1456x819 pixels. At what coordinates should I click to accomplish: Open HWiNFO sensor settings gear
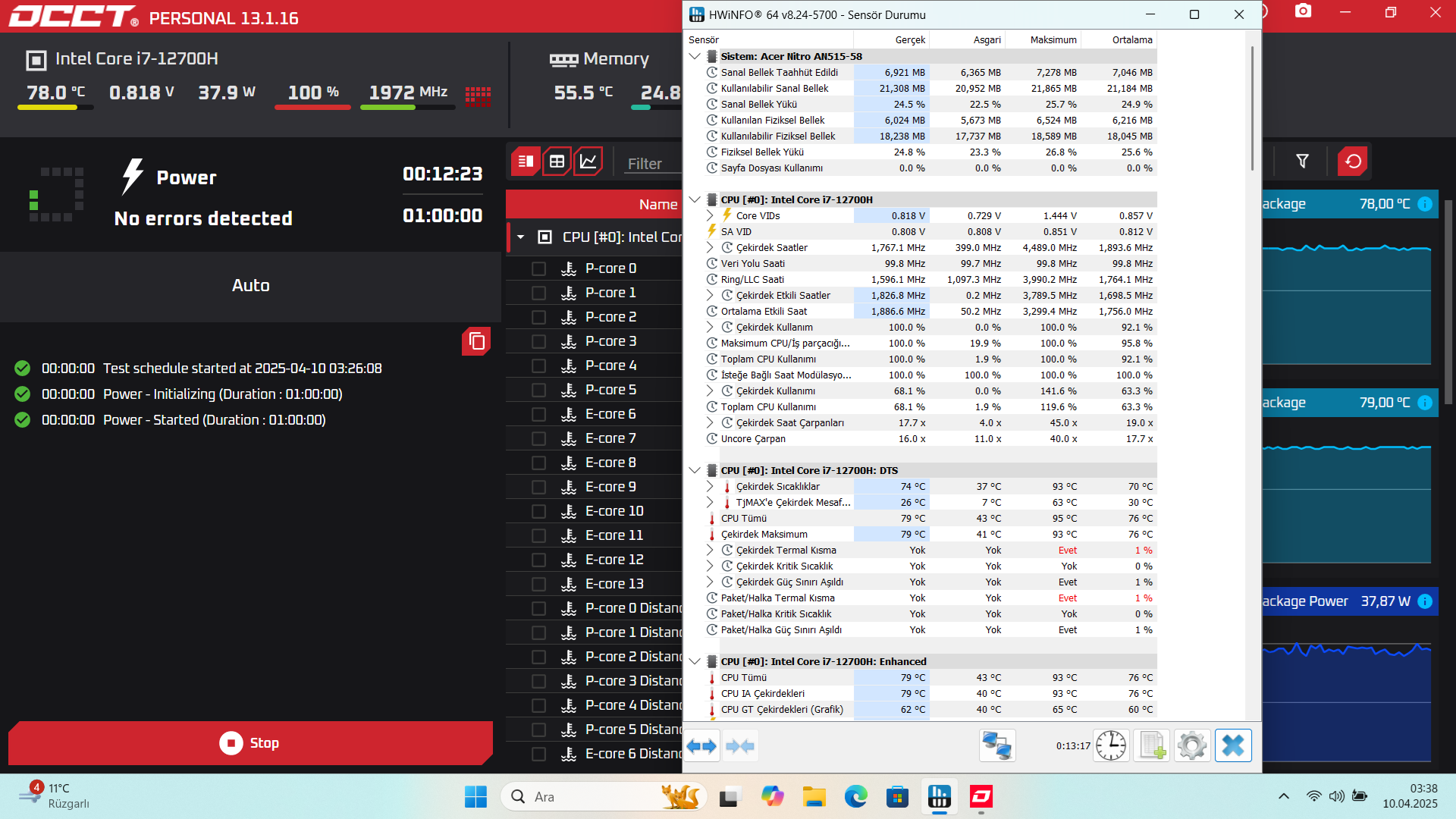coord(1192,746)
